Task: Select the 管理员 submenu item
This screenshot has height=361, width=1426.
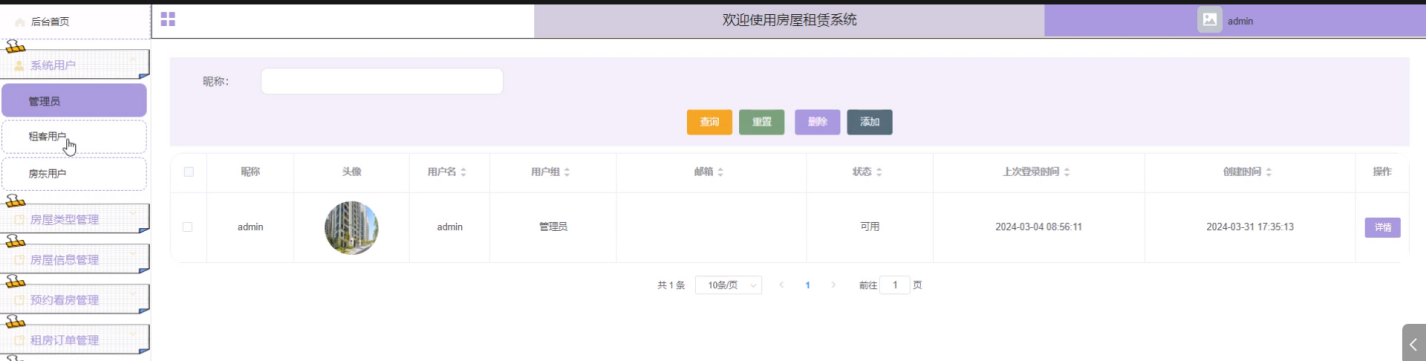Action: click(x=74, y=101)
